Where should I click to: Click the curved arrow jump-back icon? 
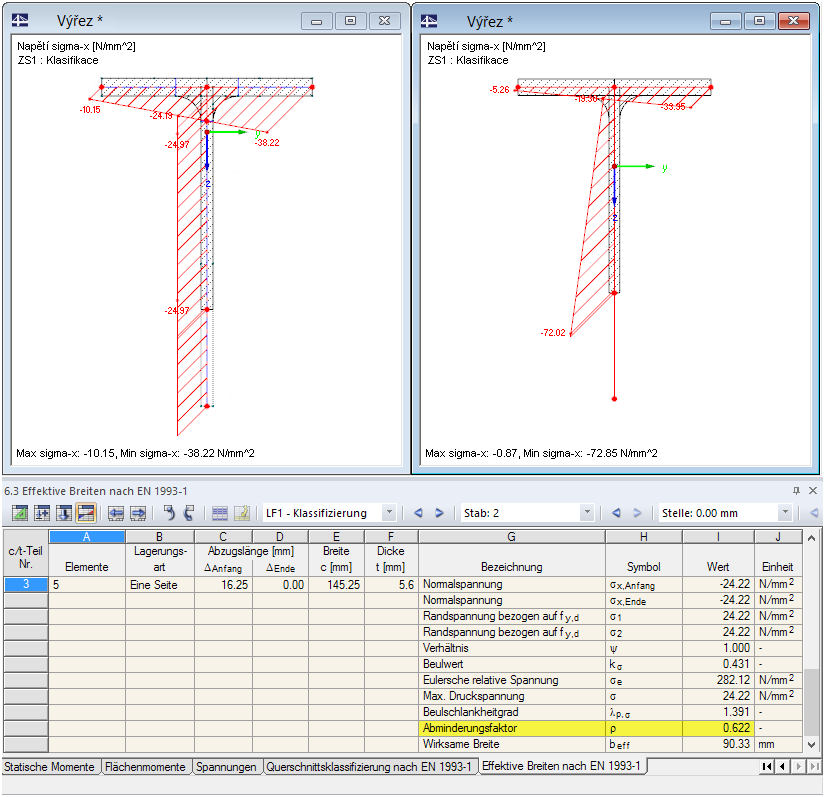click(x=168, y=512)
